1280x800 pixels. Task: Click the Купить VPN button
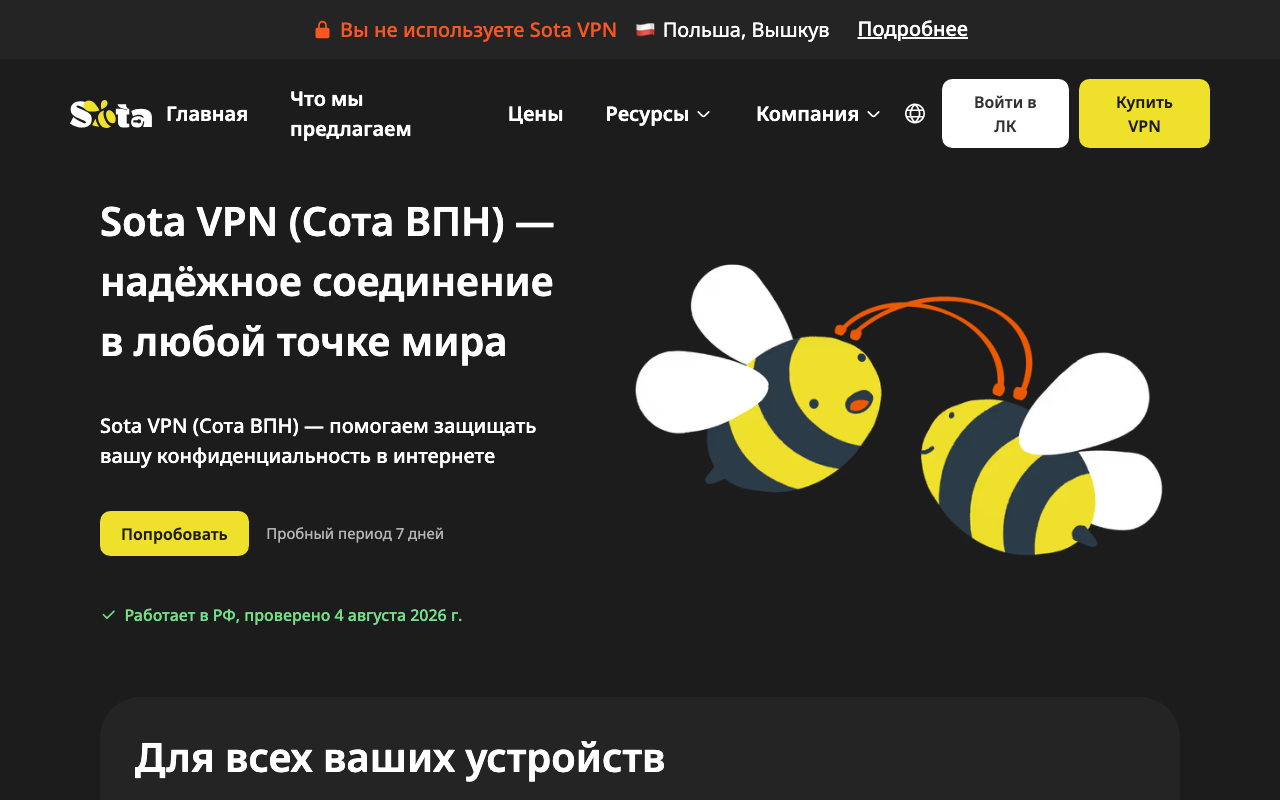point(1144,114)
